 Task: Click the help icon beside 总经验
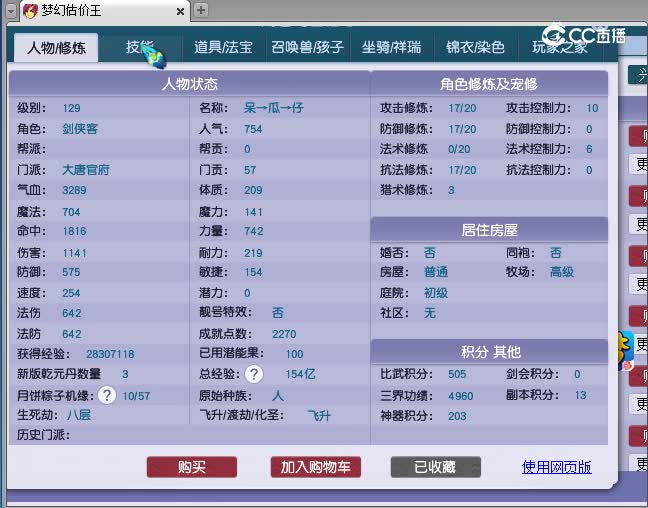tap(254, 374)
